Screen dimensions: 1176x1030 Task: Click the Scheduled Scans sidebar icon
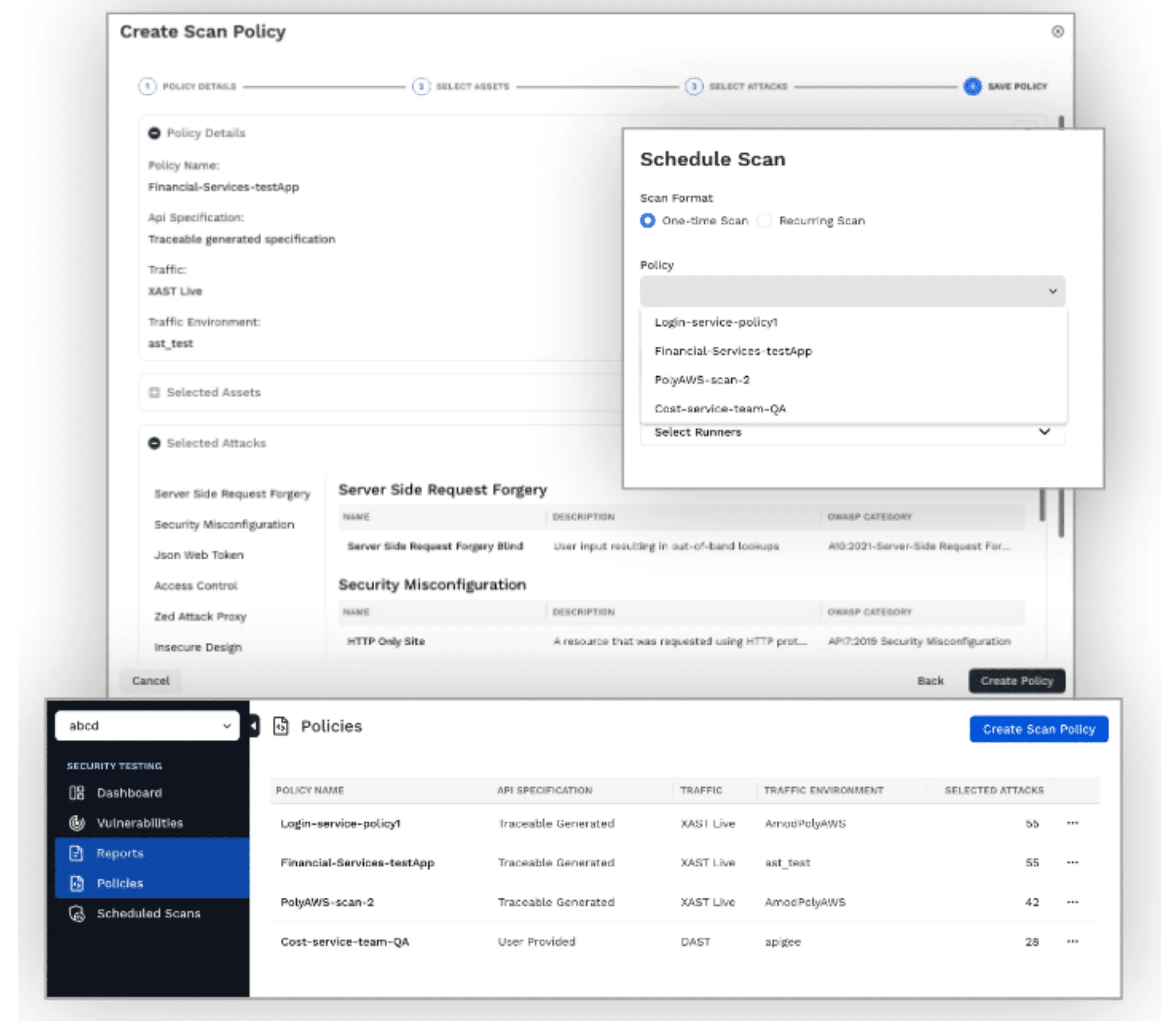(x=76, y=913)
